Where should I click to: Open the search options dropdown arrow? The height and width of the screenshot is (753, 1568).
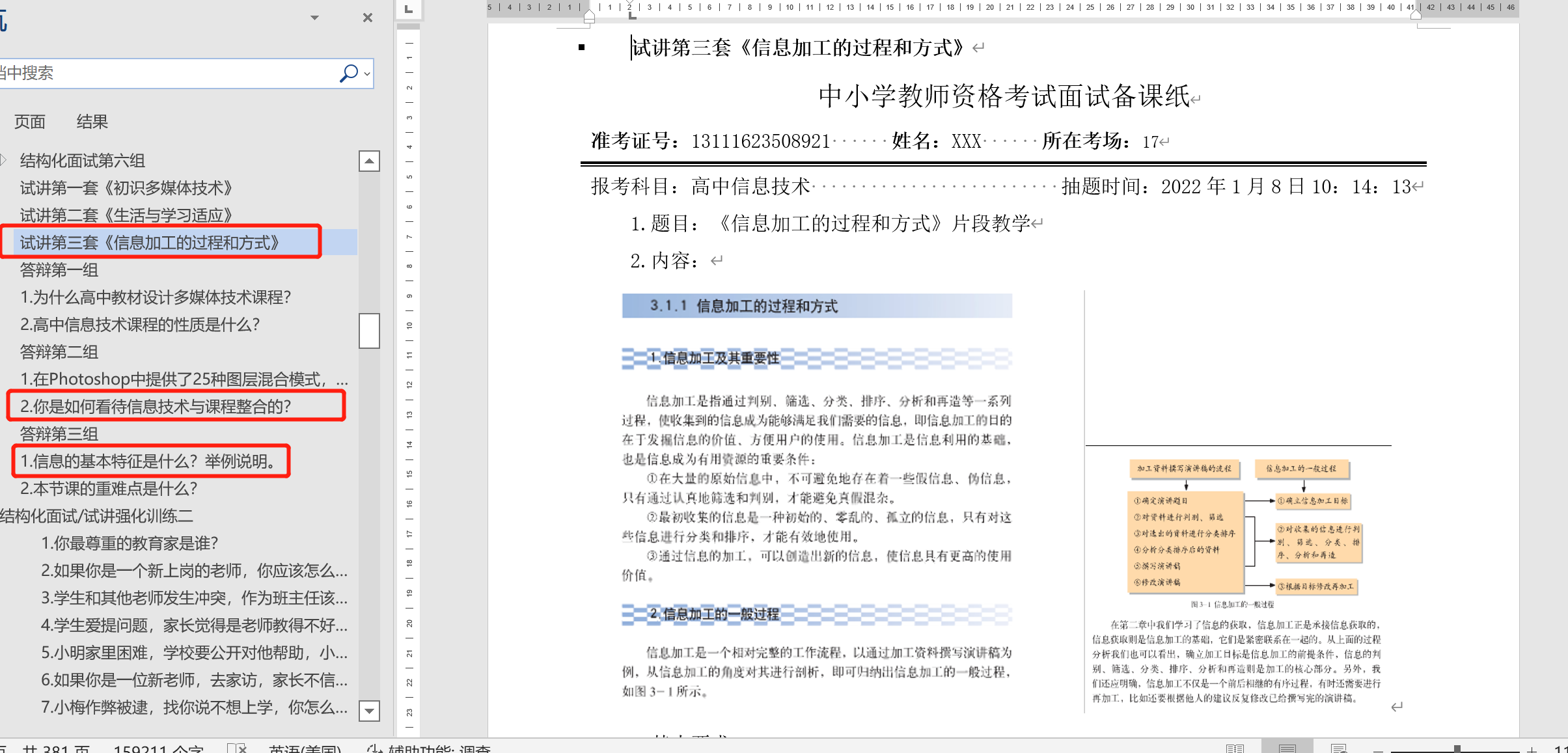pyautogui.click(x=367, y=74)
